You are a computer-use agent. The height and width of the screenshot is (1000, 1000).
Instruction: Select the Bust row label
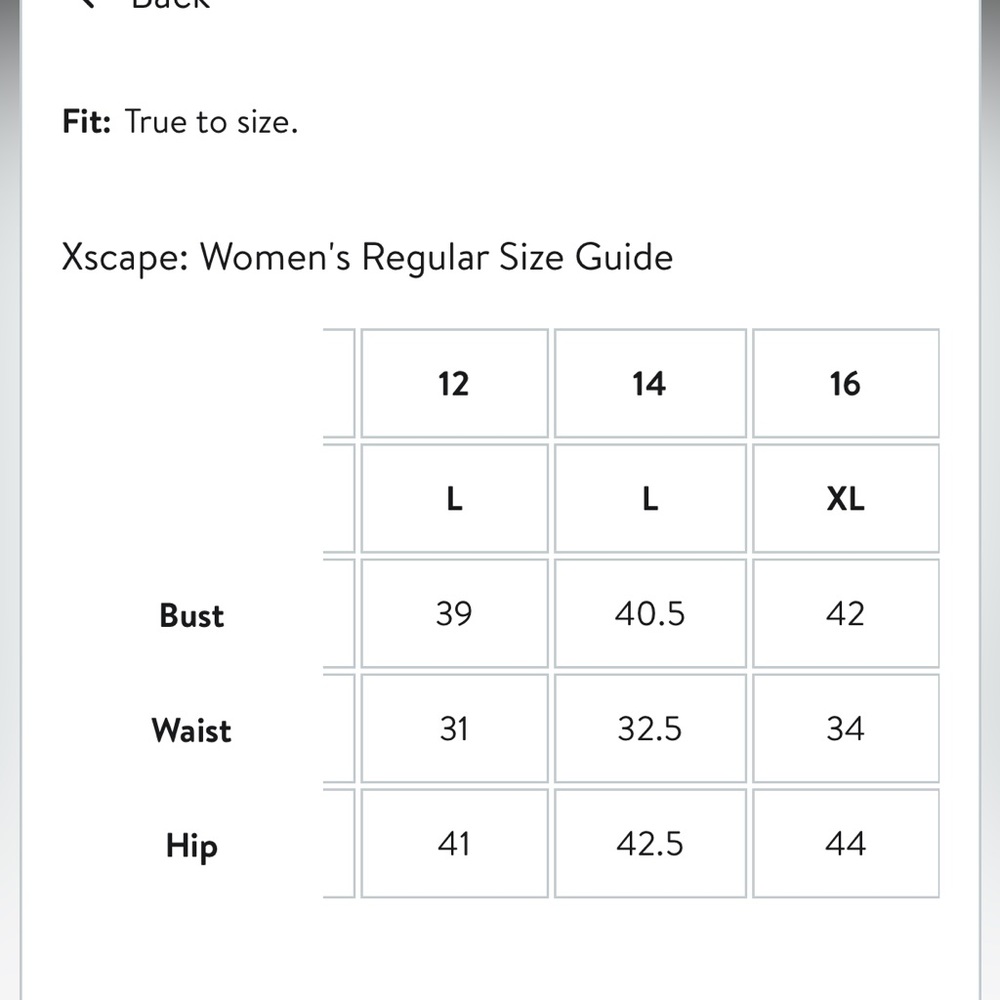click(x=191, y=615)
